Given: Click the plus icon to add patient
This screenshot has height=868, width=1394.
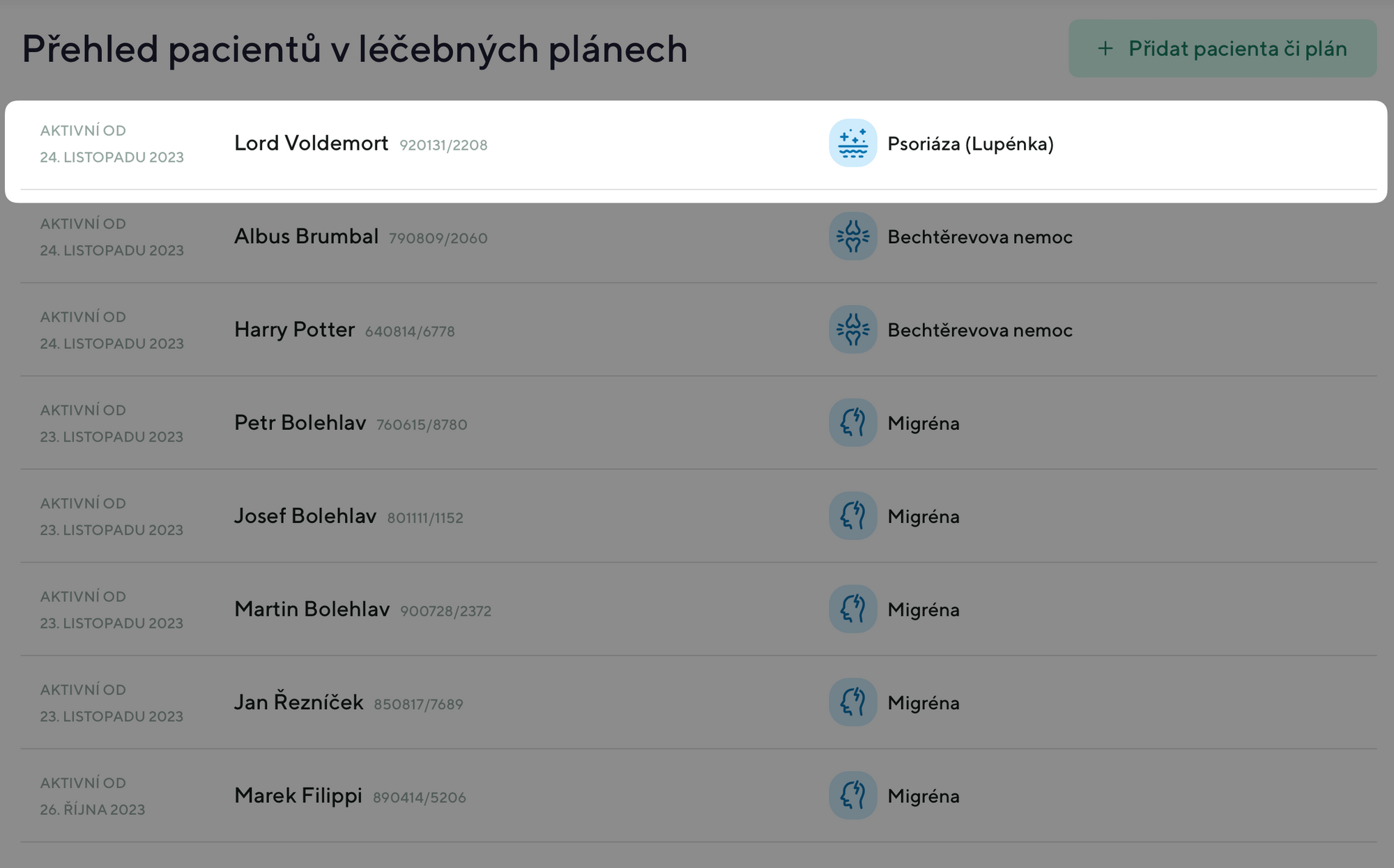Looking at the screenshot, I should click(1105, 49).
